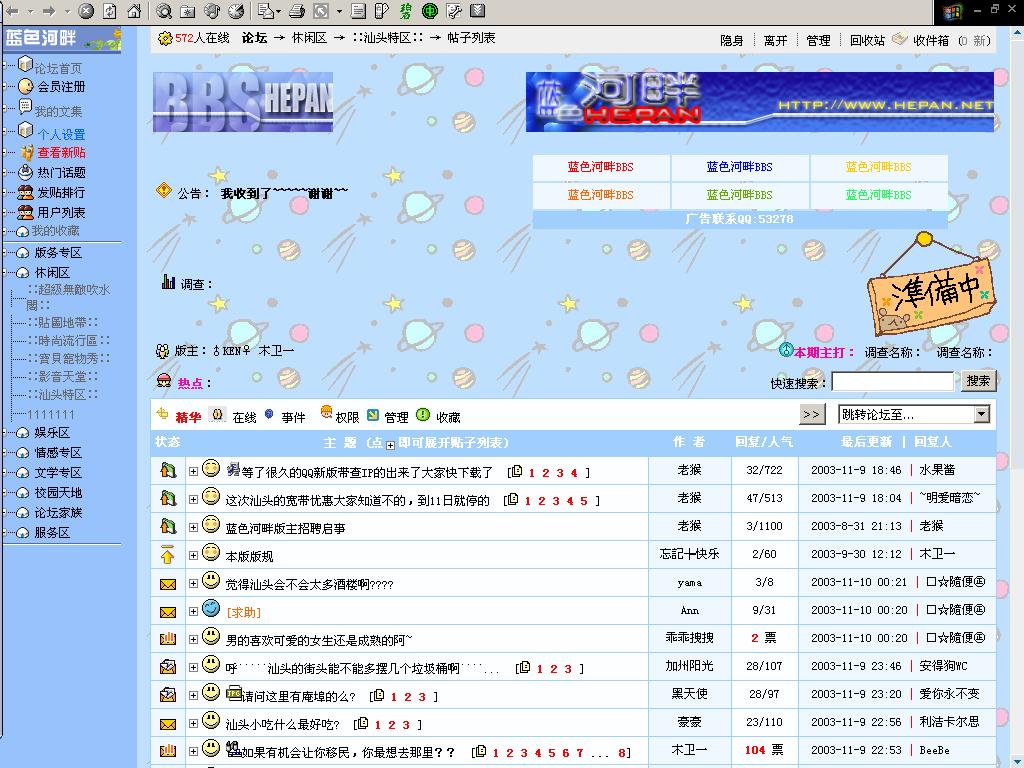Click 论坛 in the breadcrumb
This screenshot has width=1024, height=768.
[254, 38]
